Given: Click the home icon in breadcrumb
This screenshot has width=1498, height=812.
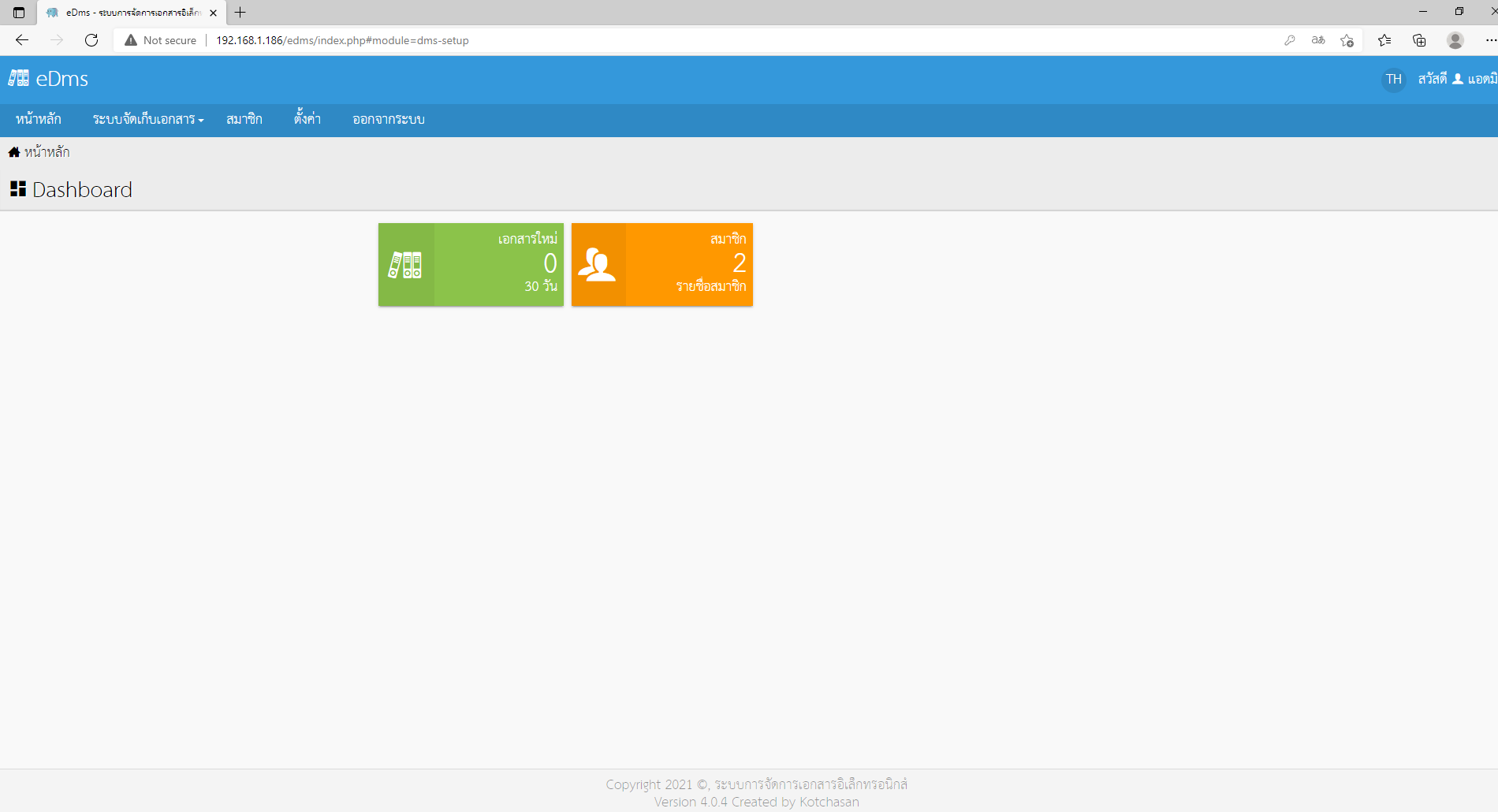Looking at the screenshot, I should pyautogui.click(x=14, y=152).
